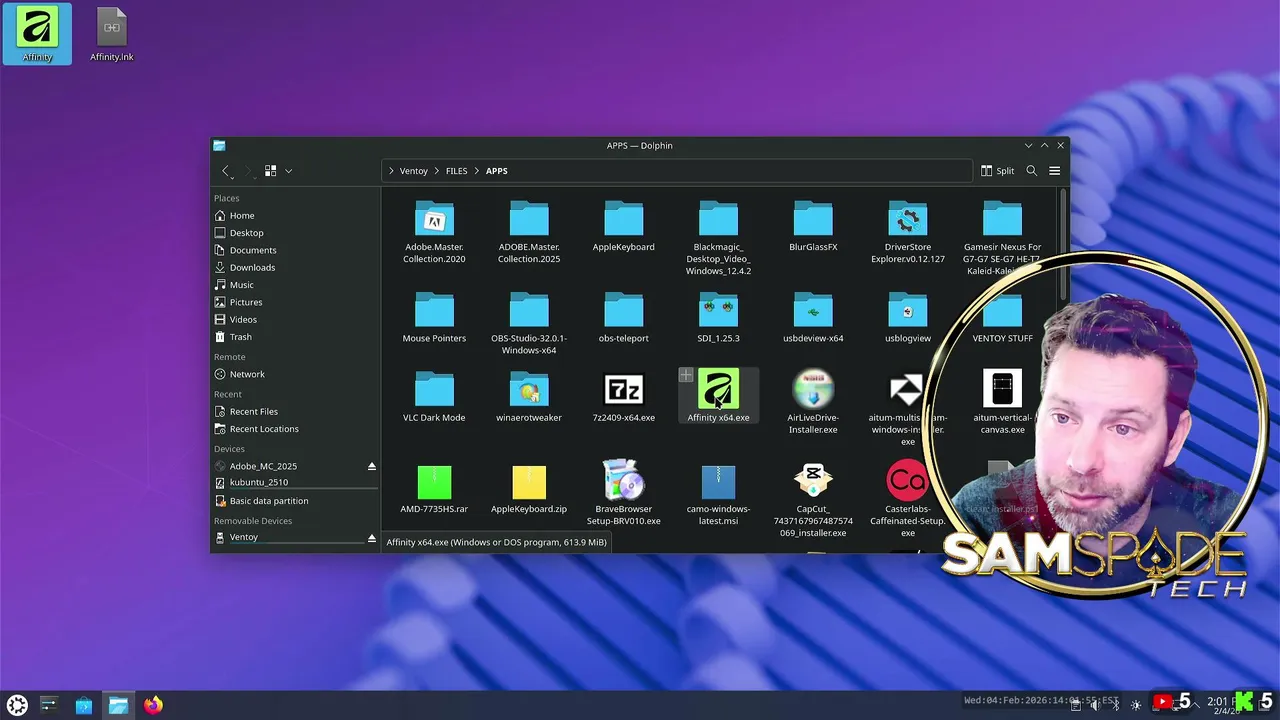Select the AMD-7735HS.rar archive
The image size is (1280, 720).
(x=434, y=488)
